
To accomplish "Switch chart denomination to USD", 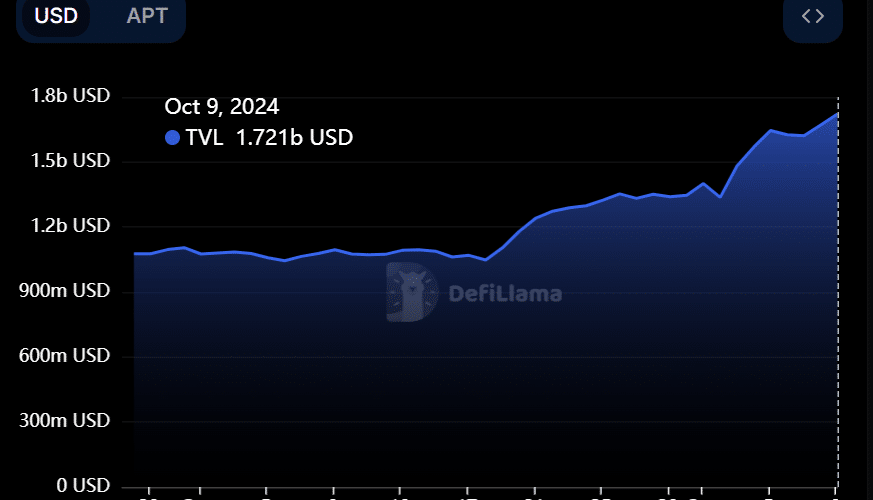I will 56,16.
